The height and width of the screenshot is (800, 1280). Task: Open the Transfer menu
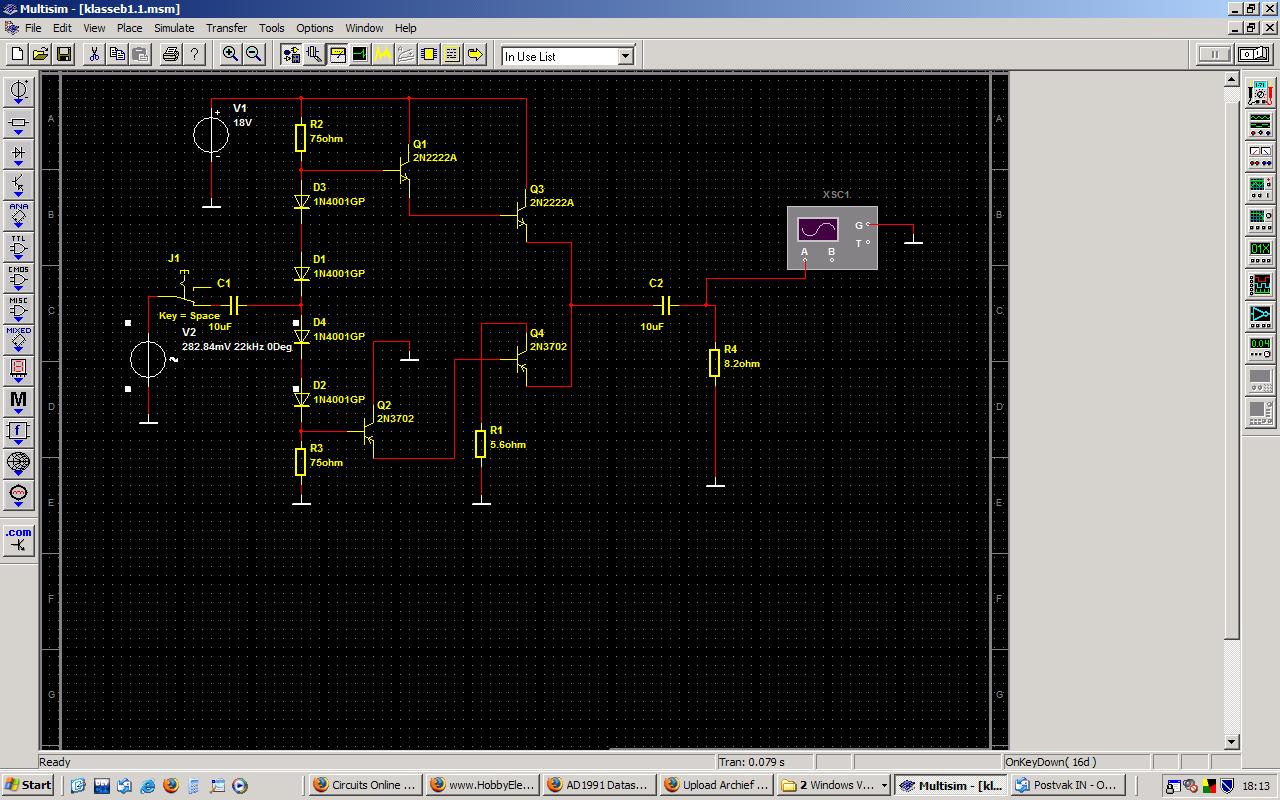(x=227, y=28)
